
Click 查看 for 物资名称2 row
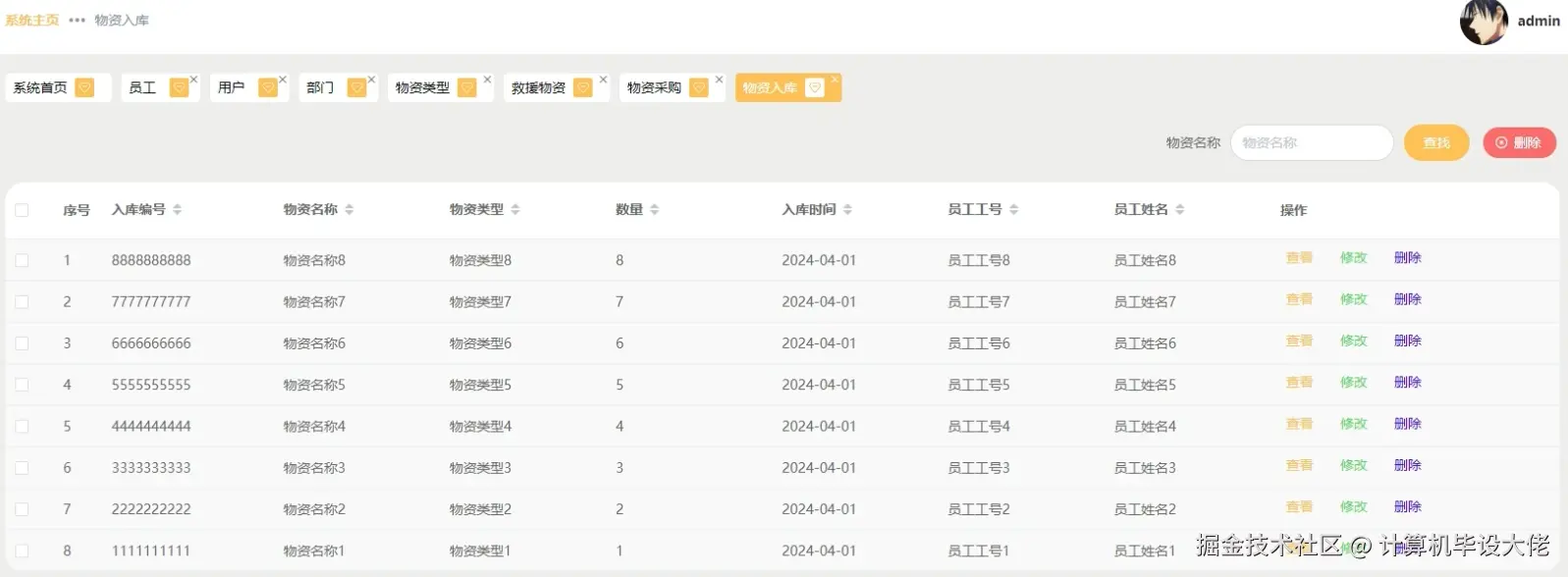tap(1299, 507)
